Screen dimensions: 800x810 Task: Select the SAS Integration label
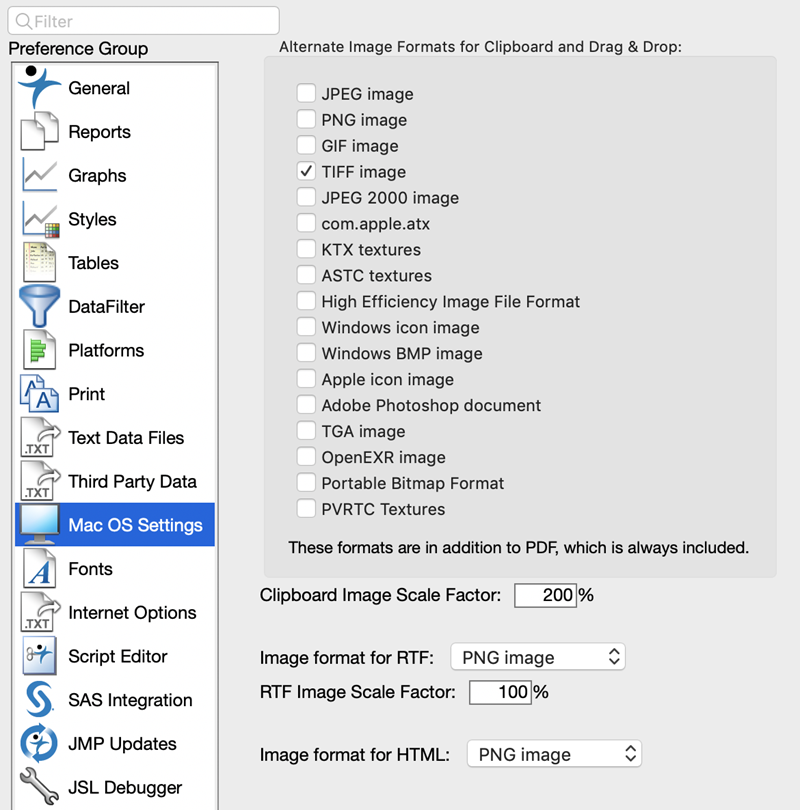(130, 700)
